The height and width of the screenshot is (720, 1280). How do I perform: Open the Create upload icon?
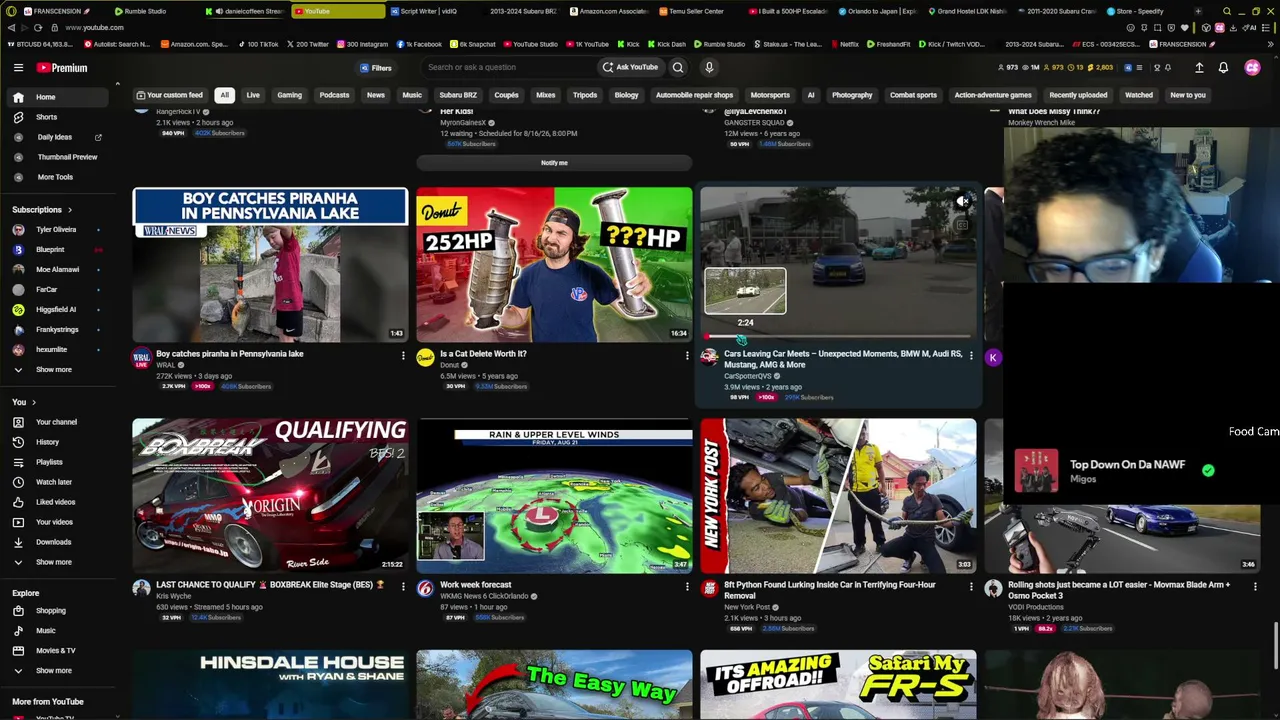[x=1199, y=68]
